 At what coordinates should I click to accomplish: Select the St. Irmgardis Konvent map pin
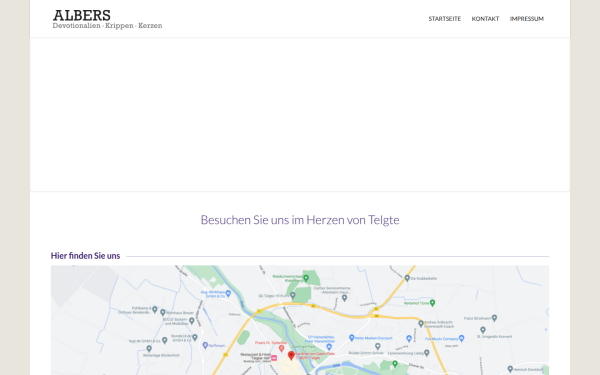pos(483,330)
